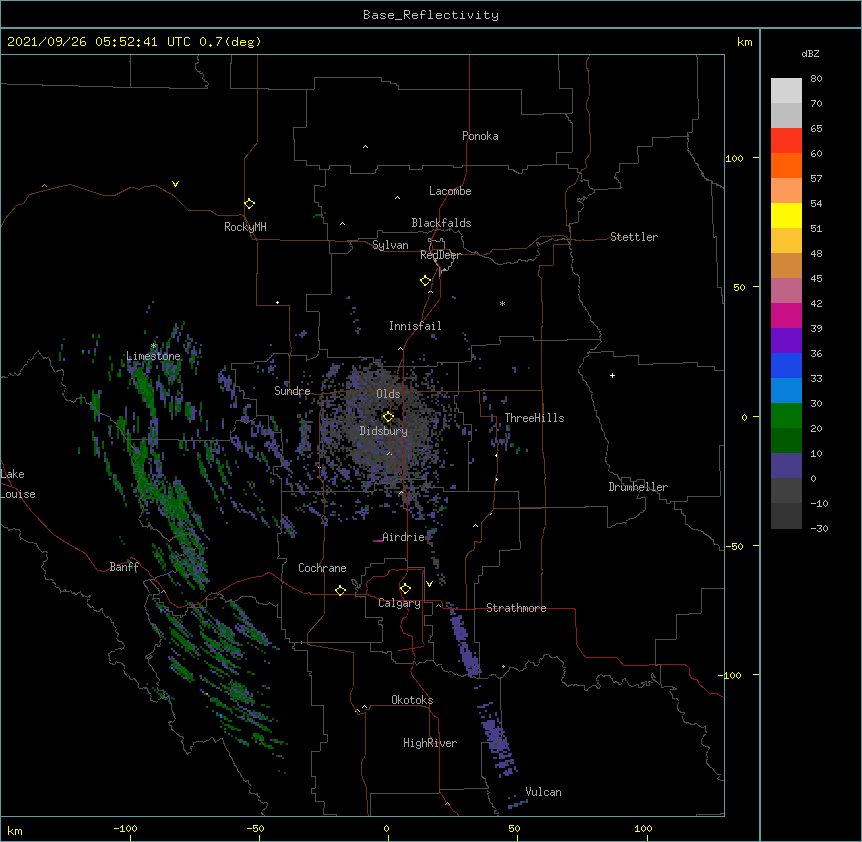Viewport: 862px width, 842px height.
Task: Click the Calgary label
Action: (399, 603)
